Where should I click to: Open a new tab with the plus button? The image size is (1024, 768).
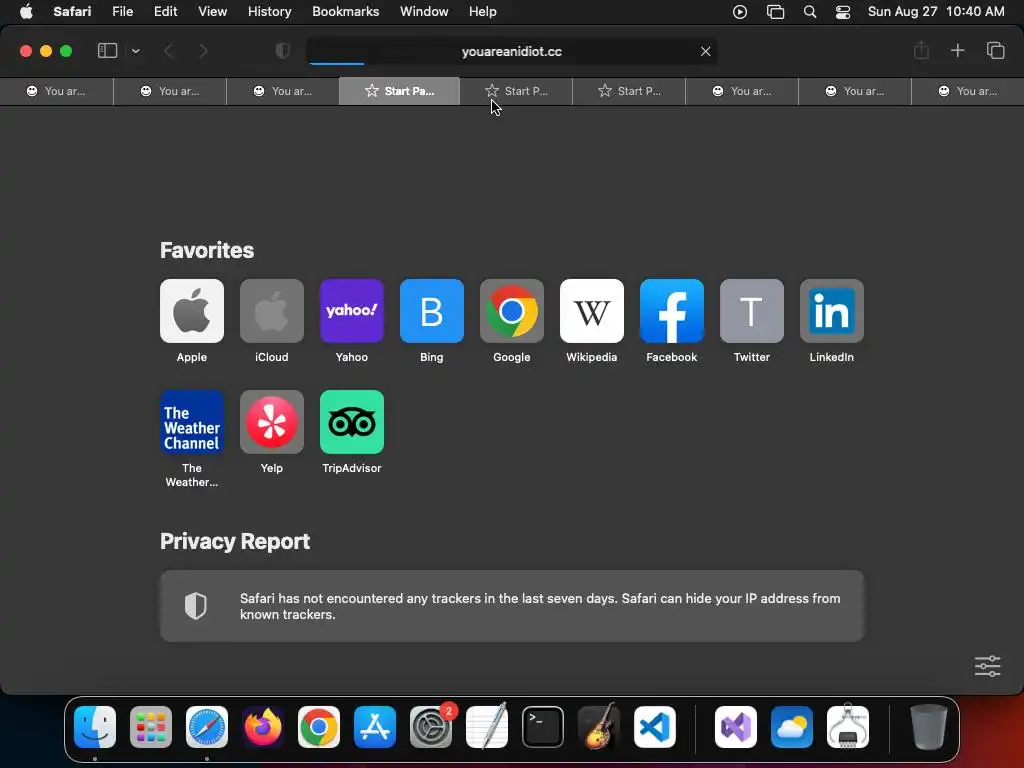pos(957,50)
